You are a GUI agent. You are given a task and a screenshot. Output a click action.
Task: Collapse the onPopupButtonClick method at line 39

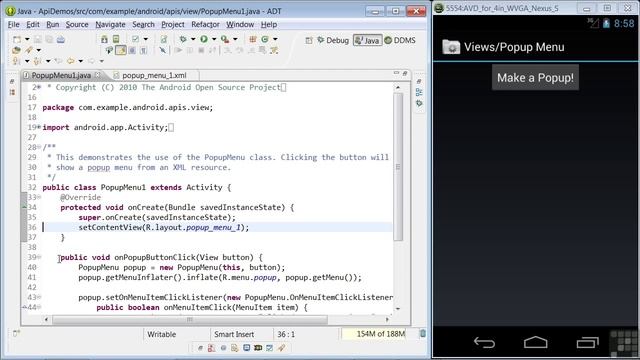tap(39, 257)
